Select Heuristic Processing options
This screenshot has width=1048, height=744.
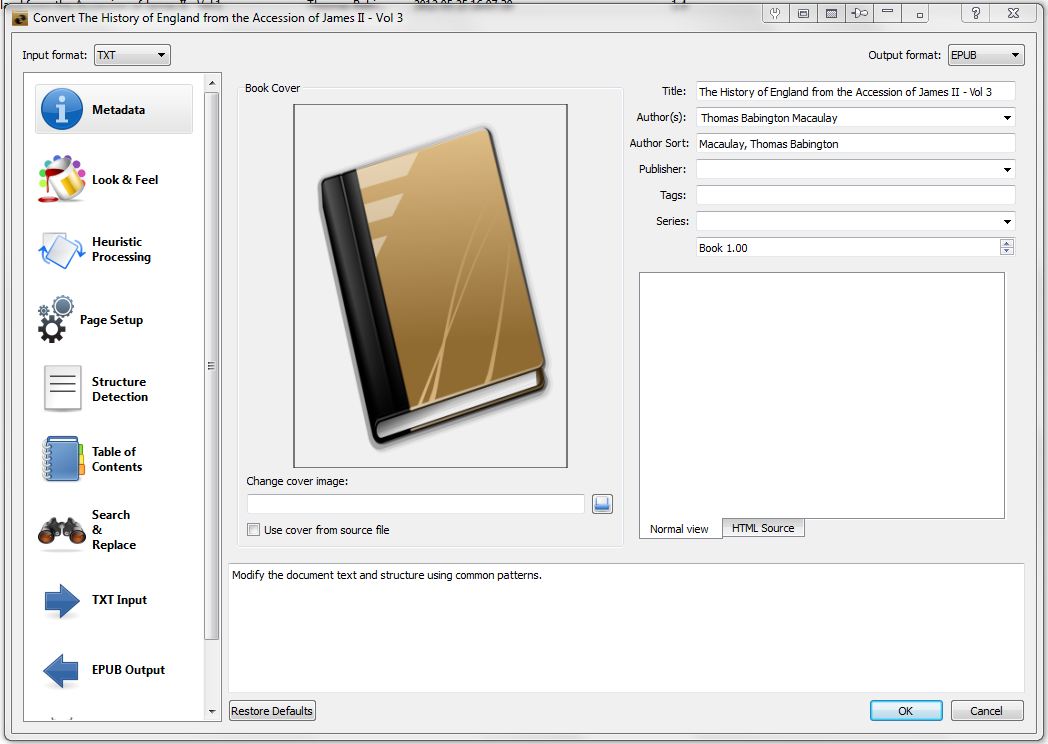pos(114,250)
